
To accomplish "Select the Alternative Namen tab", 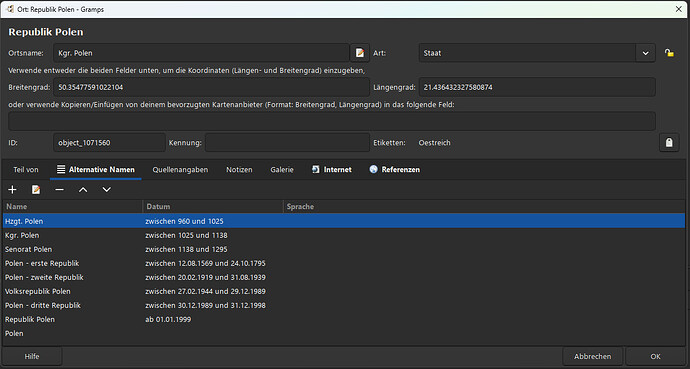I will 96,169.
